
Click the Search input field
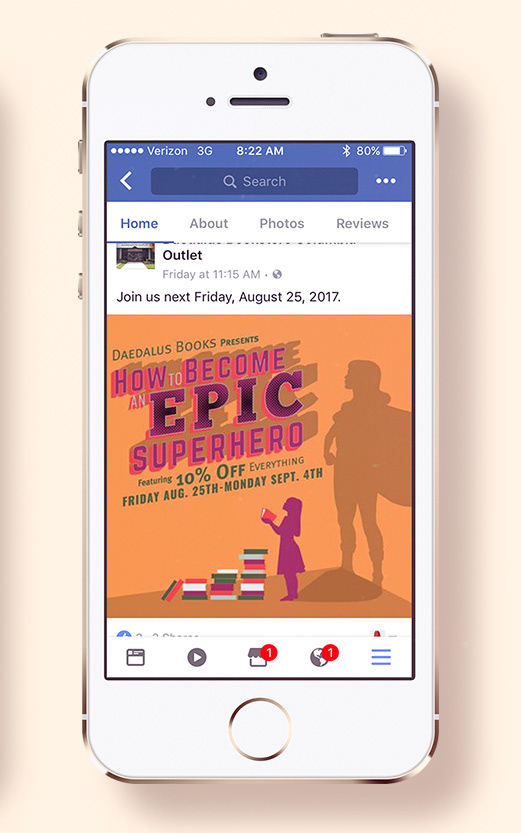coord(254,181)
